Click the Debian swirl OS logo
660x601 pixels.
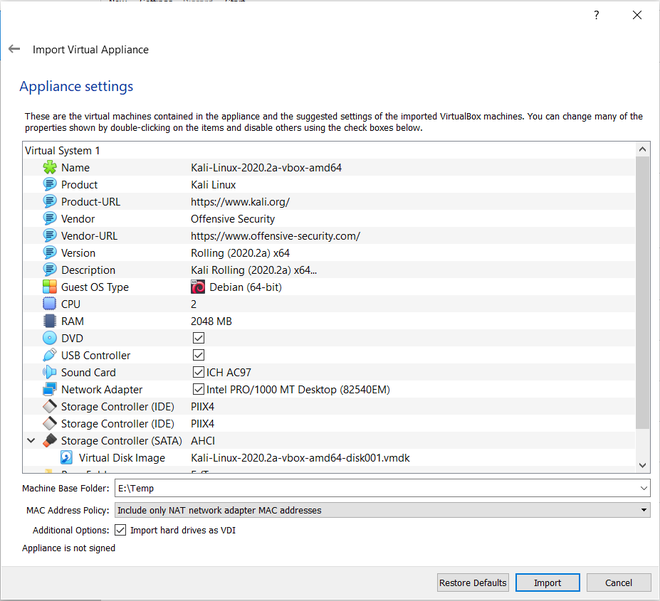pos(198,287)
